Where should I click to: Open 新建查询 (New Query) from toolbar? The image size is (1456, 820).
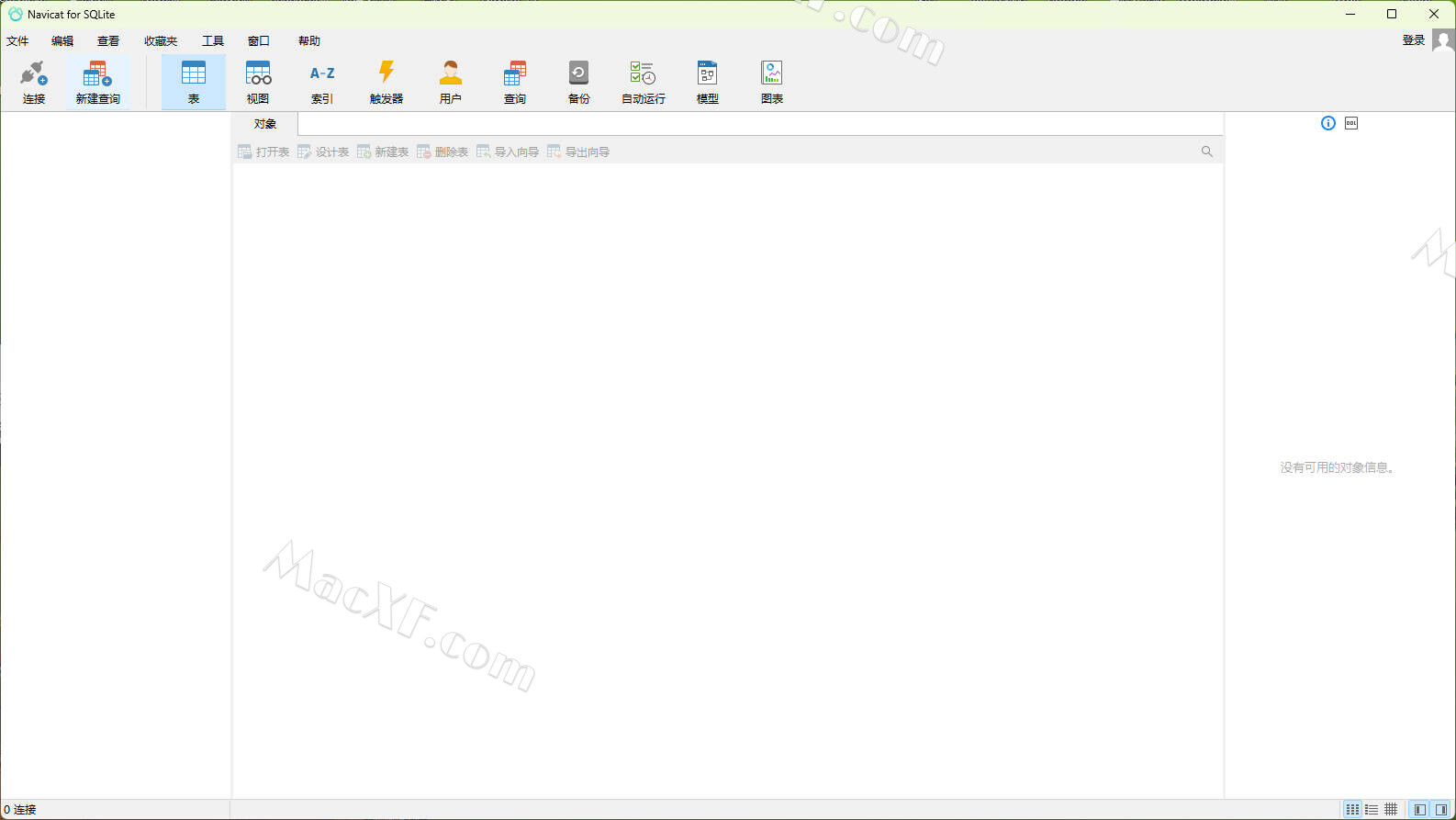point(97,82)
